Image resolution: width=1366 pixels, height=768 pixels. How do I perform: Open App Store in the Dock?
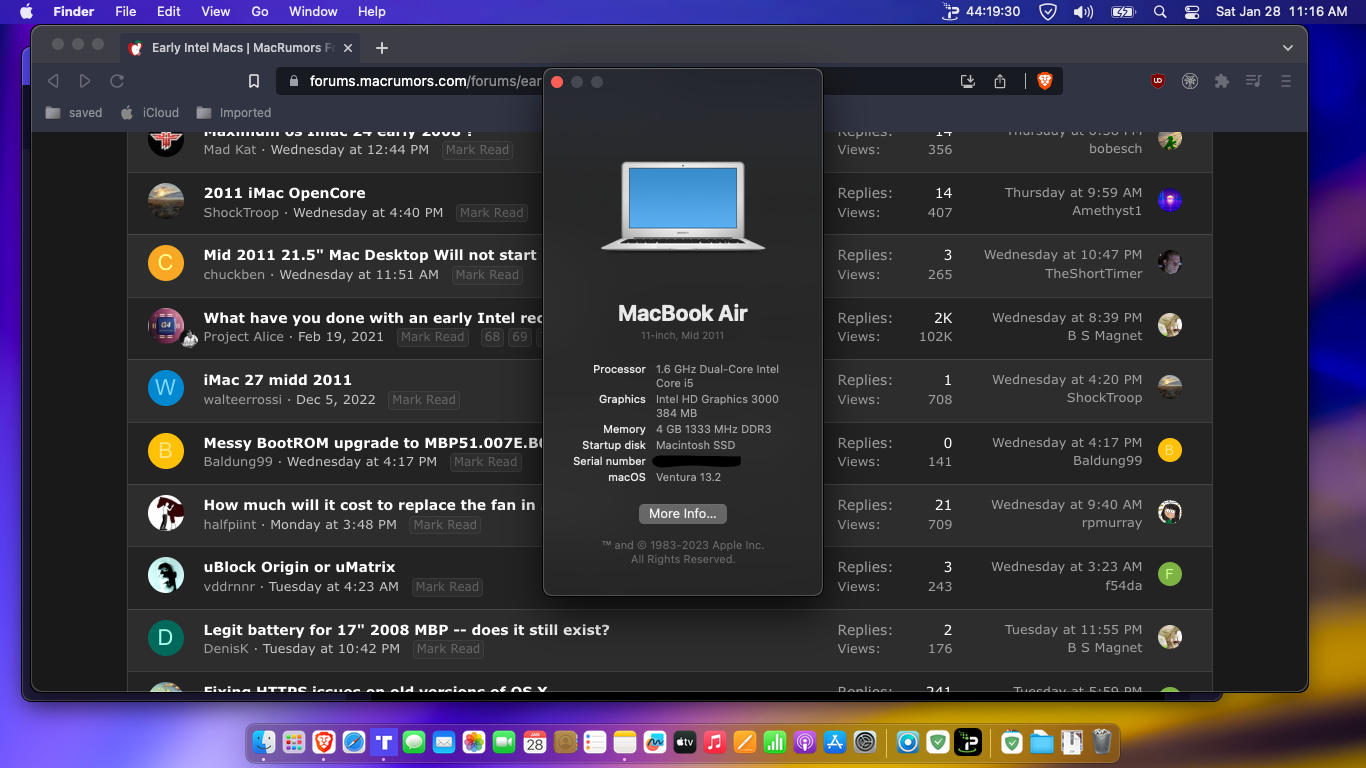click(x=835, y=742)
